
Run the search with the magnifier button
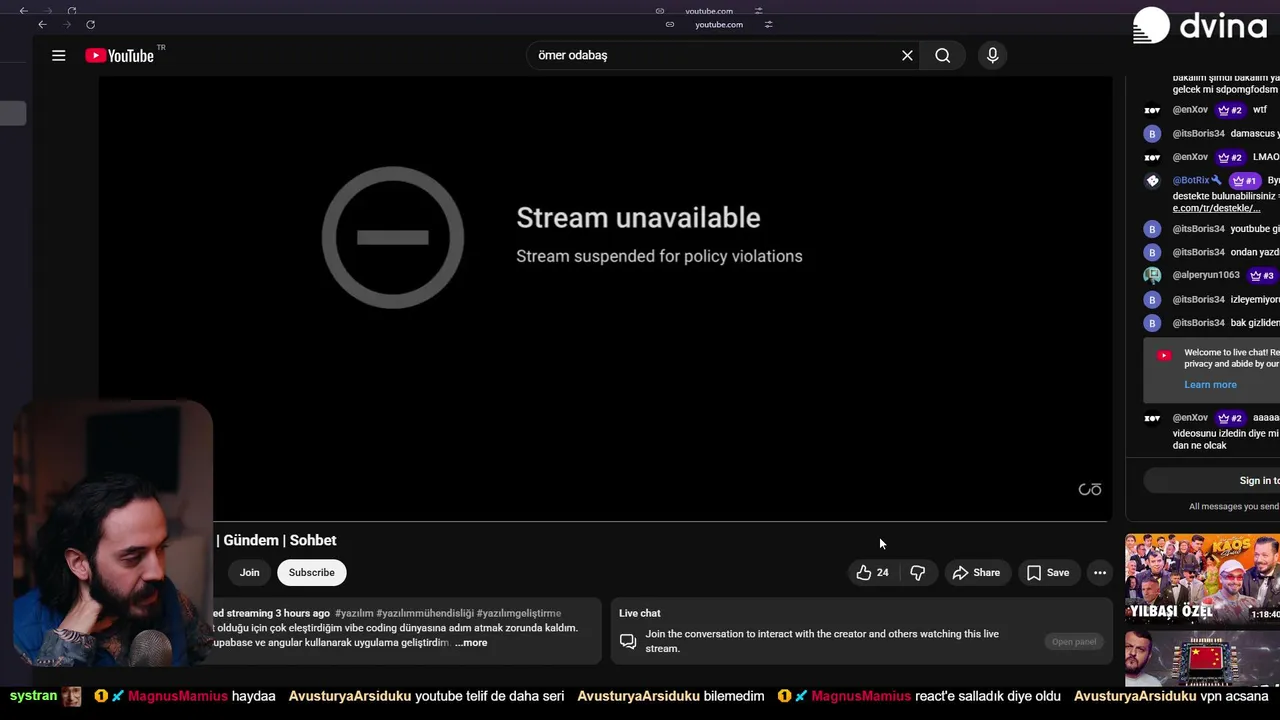point(943,56)
